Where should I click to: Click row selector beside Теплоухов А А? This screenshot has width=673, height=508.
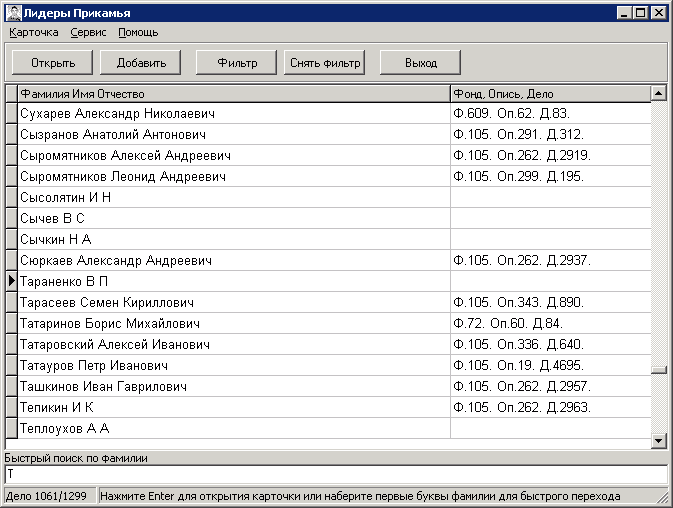click(x=12, y=429)
